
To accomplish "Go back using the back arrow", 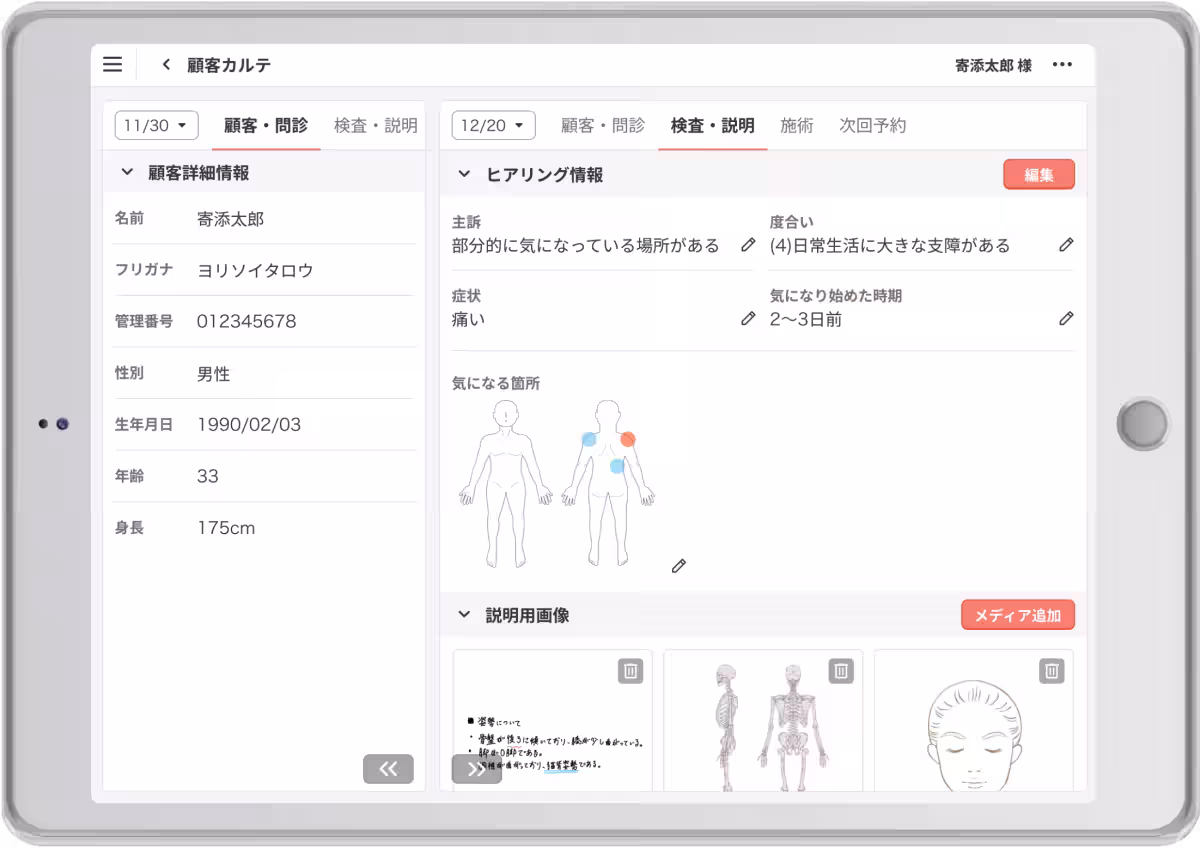I will [x=165, y=64].
